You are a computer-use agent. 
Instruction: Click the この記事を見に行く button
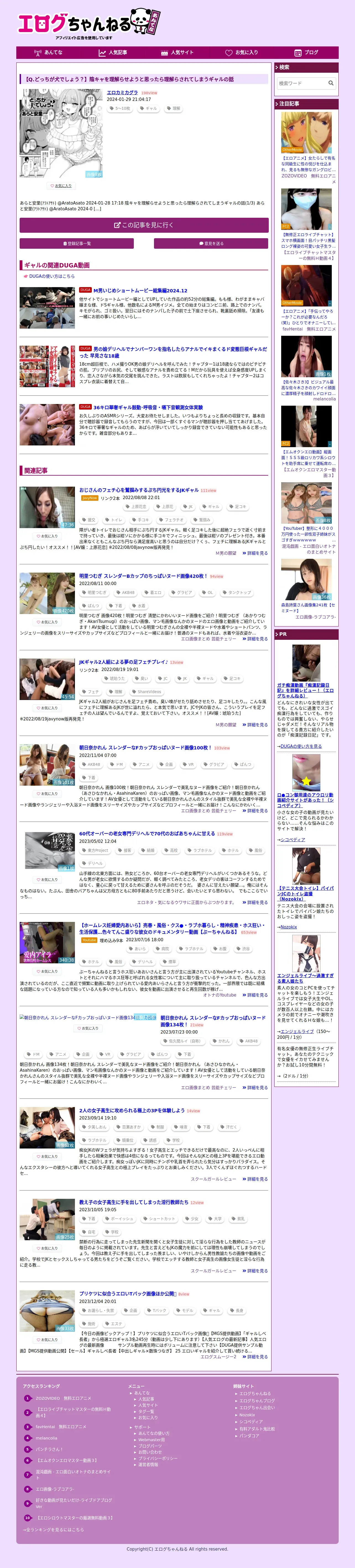tap(144, 225)
